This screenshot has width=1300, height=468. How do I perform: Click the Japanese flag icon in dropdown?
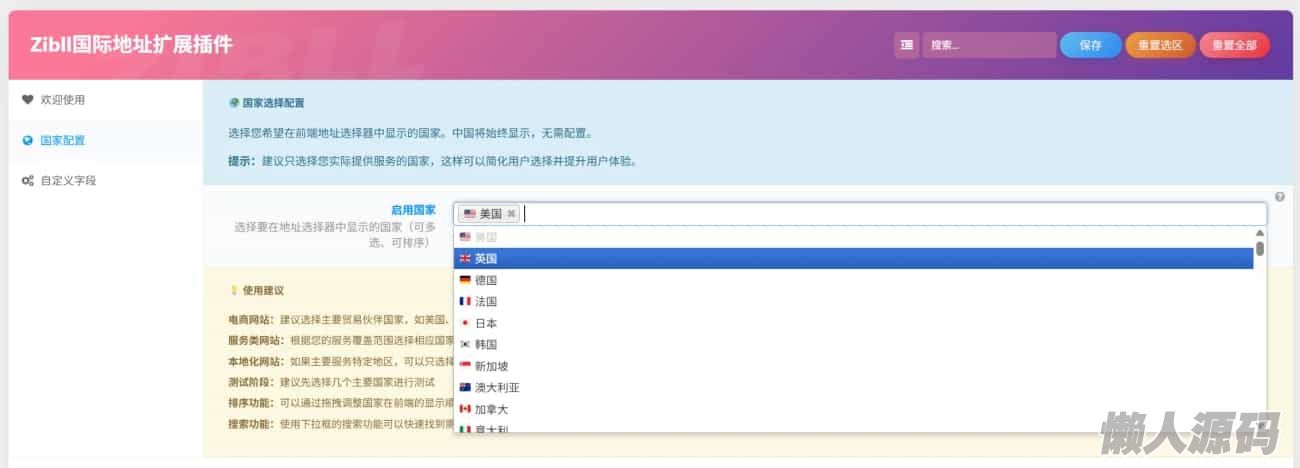[465, 323]
